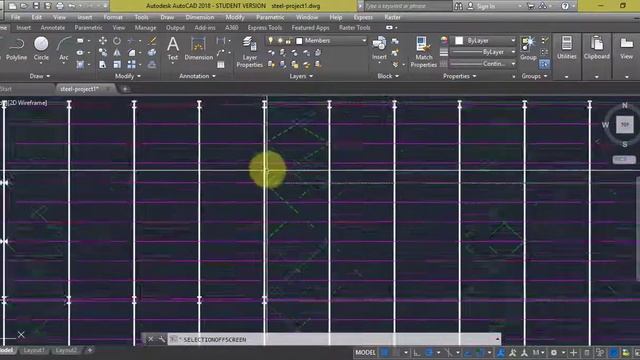Viewport: 640px width, 360px height.
Task: Open the Continuous linetype dropdown
Action: (513, 64)
